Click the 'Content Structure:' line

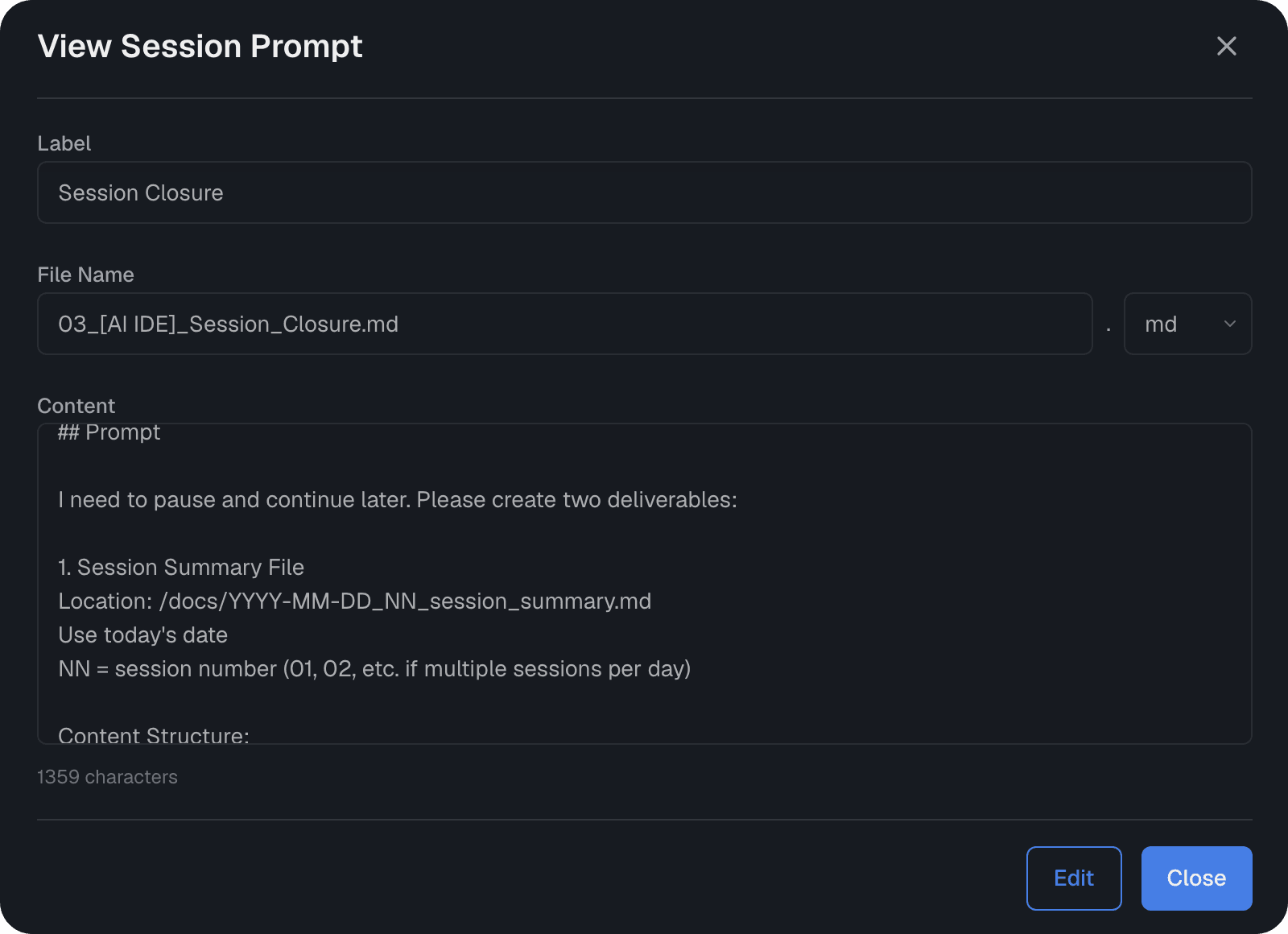click(153, 735)
